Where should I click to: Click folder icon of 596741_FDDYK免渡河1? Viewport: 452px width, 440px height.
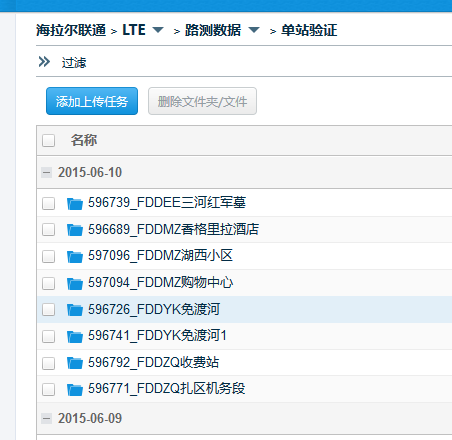point(75,336)
